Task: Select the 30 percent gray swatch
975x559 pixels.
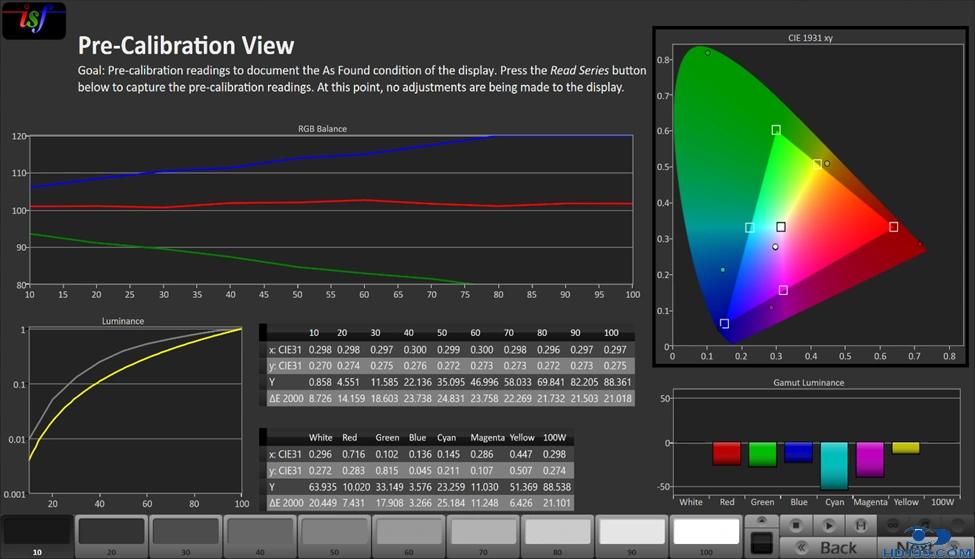Action: click(x=185, y=534)
